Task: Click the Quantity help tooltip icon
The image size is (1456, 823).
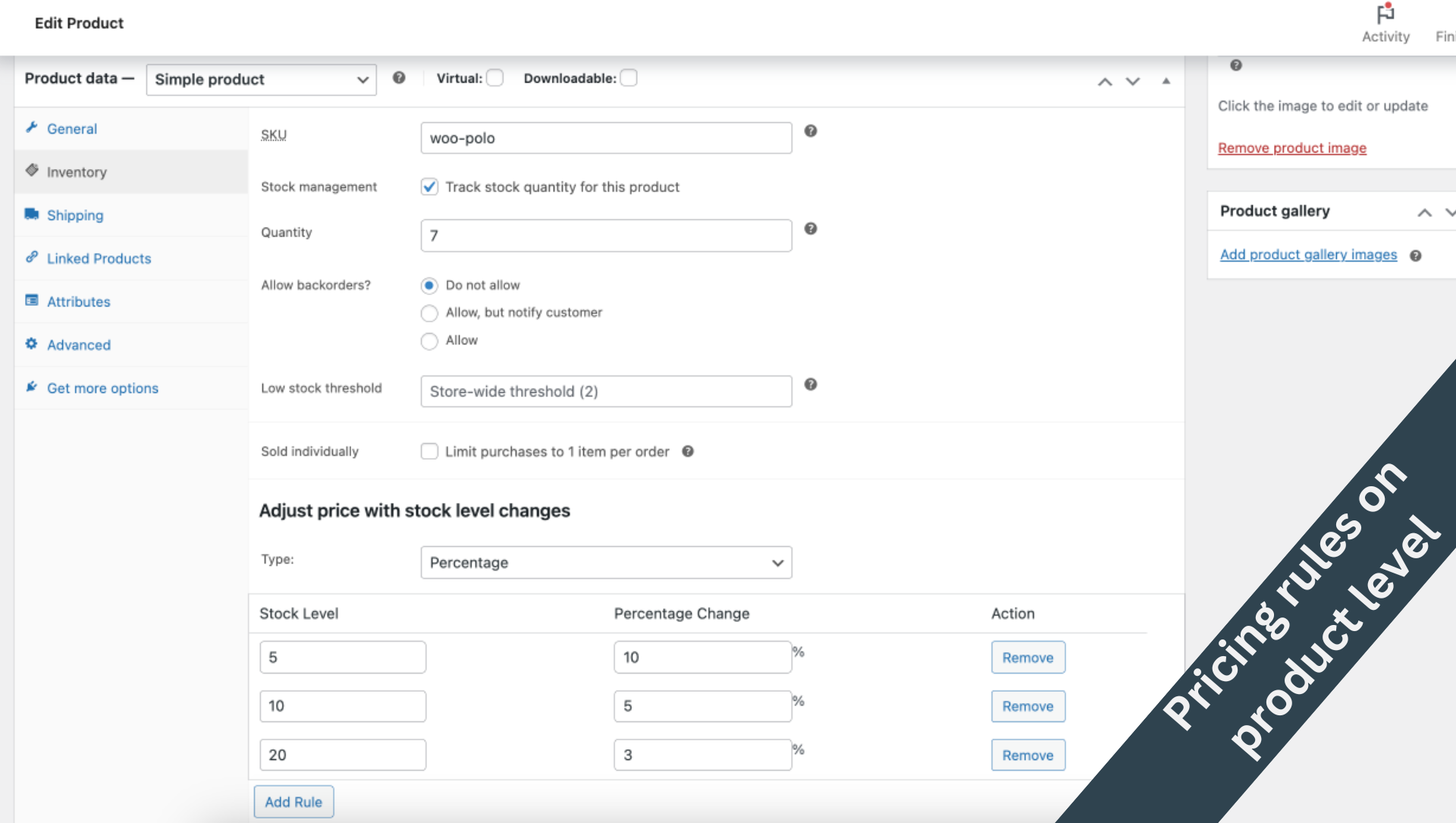Action: point(811,228)
